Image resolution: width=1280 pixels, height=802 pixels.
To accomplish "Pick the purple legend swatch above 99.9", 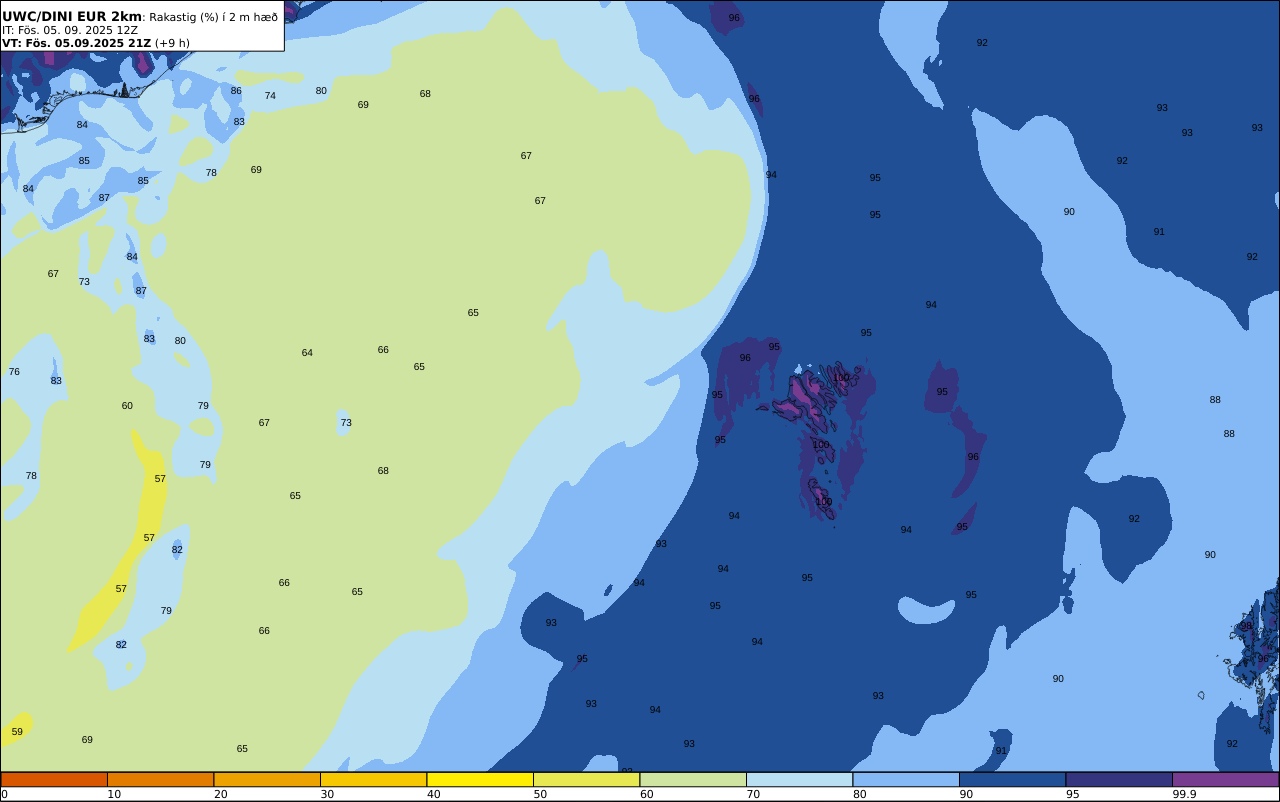I will click(1225, 779).
